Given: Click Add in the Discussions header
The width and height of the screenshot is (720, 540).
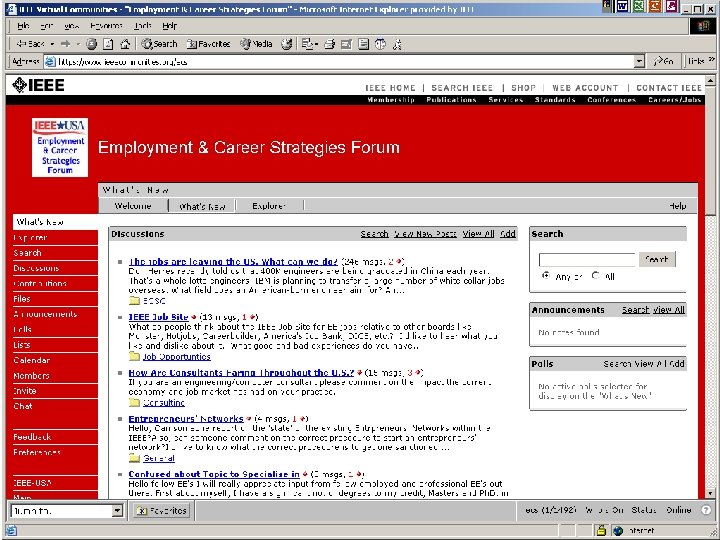Looking at the screenshot, I should pos(507,234).
